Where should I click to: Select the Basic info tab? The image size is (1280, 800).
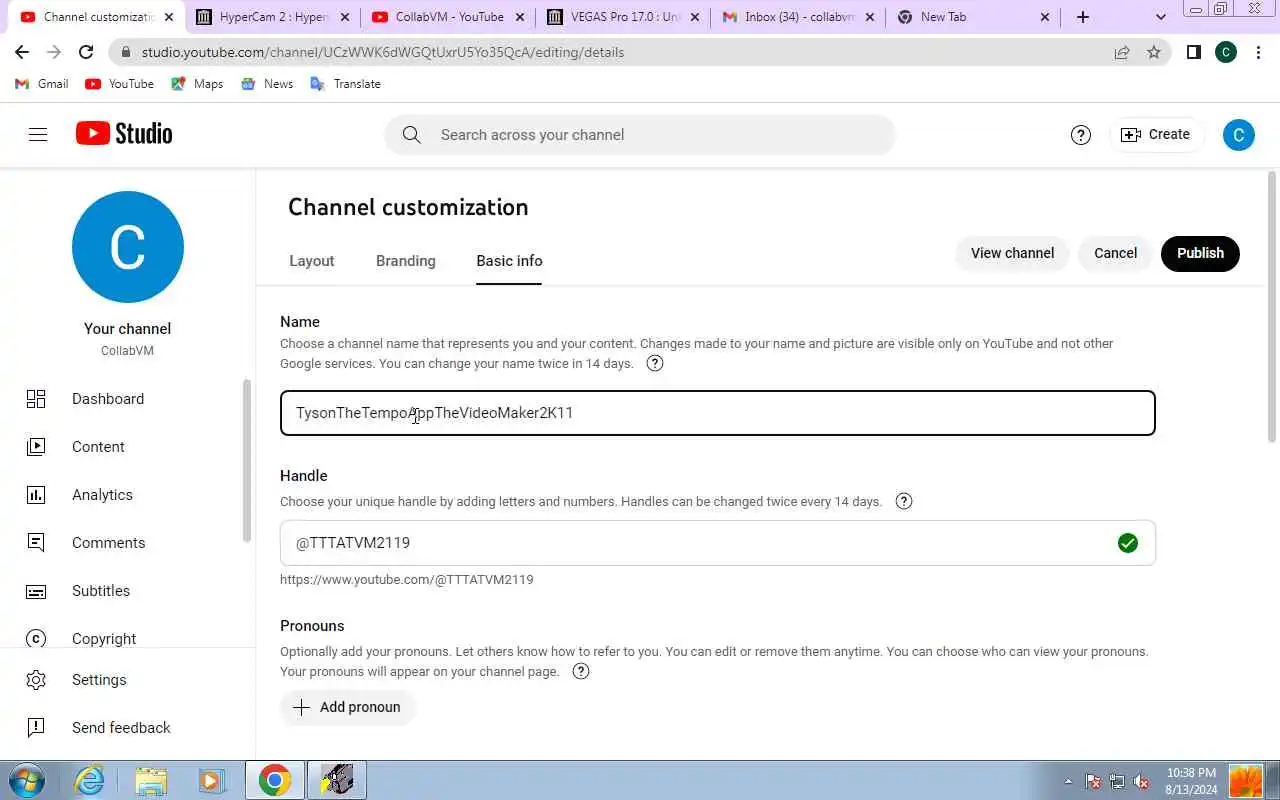point(509,261)
